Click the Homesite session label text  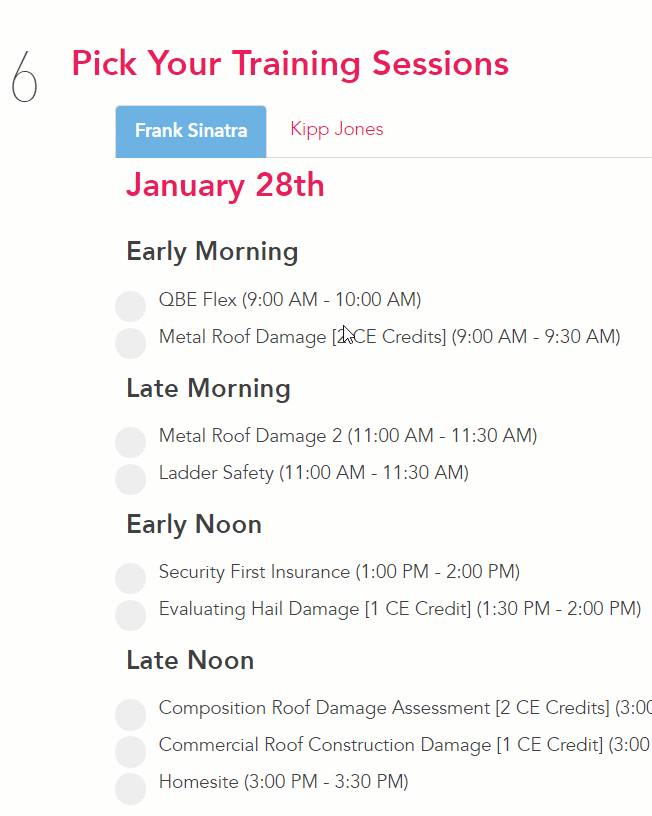283,782
